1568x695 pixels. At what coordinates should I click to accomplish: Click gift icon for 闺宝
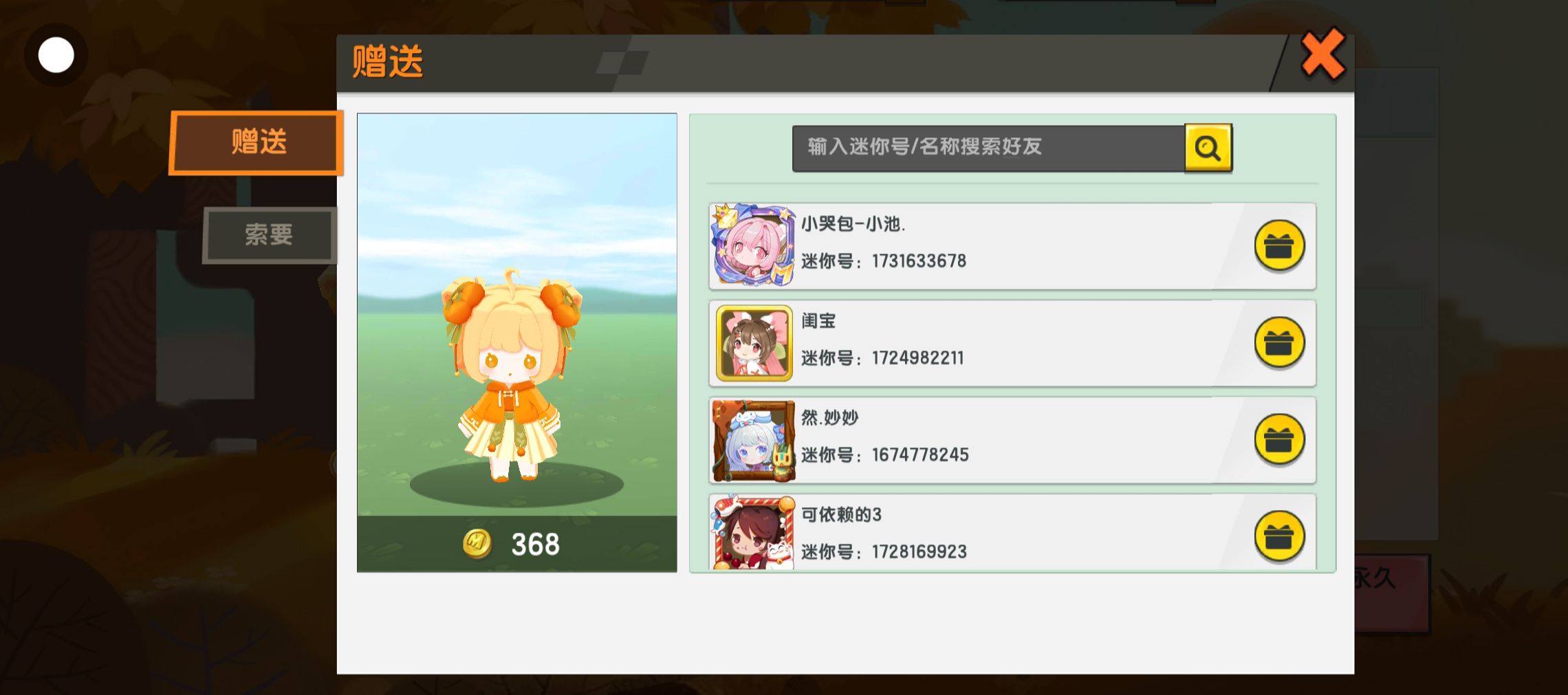point(1278,342)
